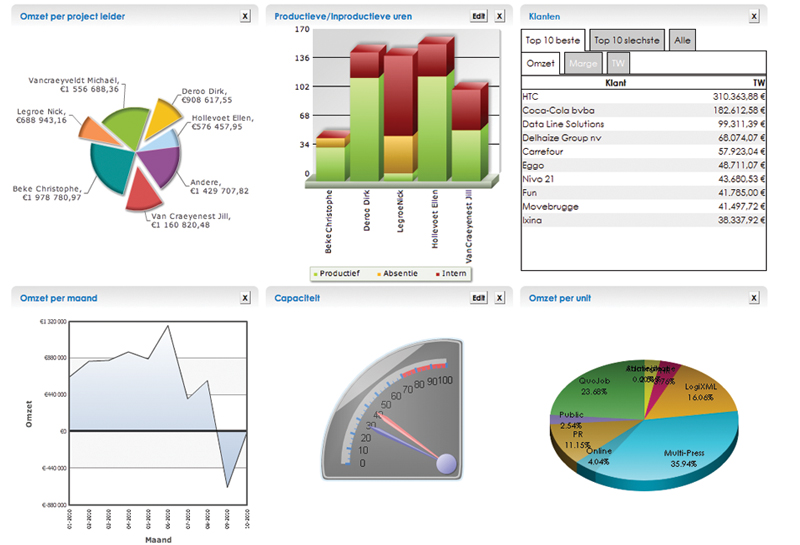The height and width of the screenshot is (545, 800).
Task: Select the Alle tab in Klanten
Action: [x=682, y=40]
